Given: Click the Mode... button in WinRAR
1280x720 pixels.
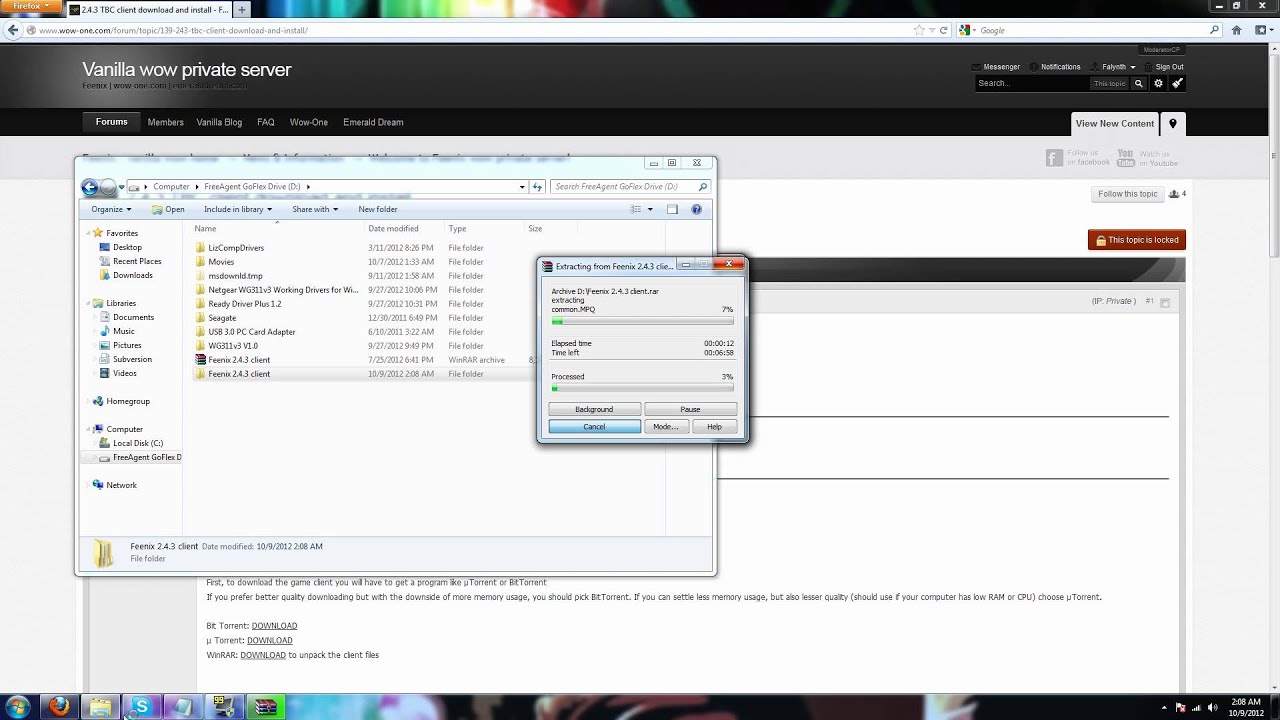Looking at the screenshot, I should [665, 427].
